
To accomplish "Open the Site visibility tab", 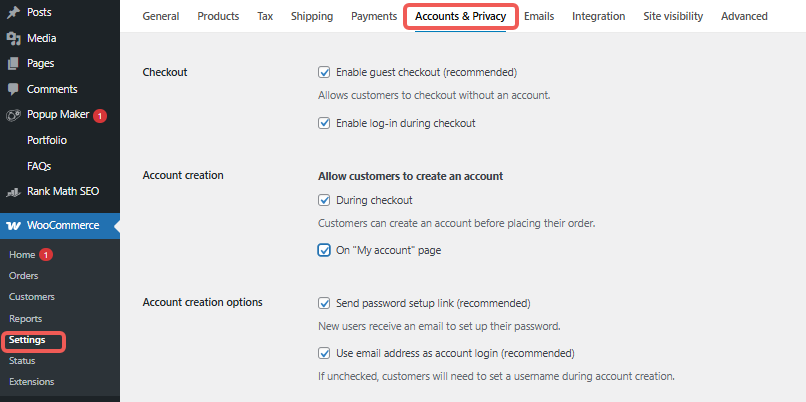I will 672,16.
